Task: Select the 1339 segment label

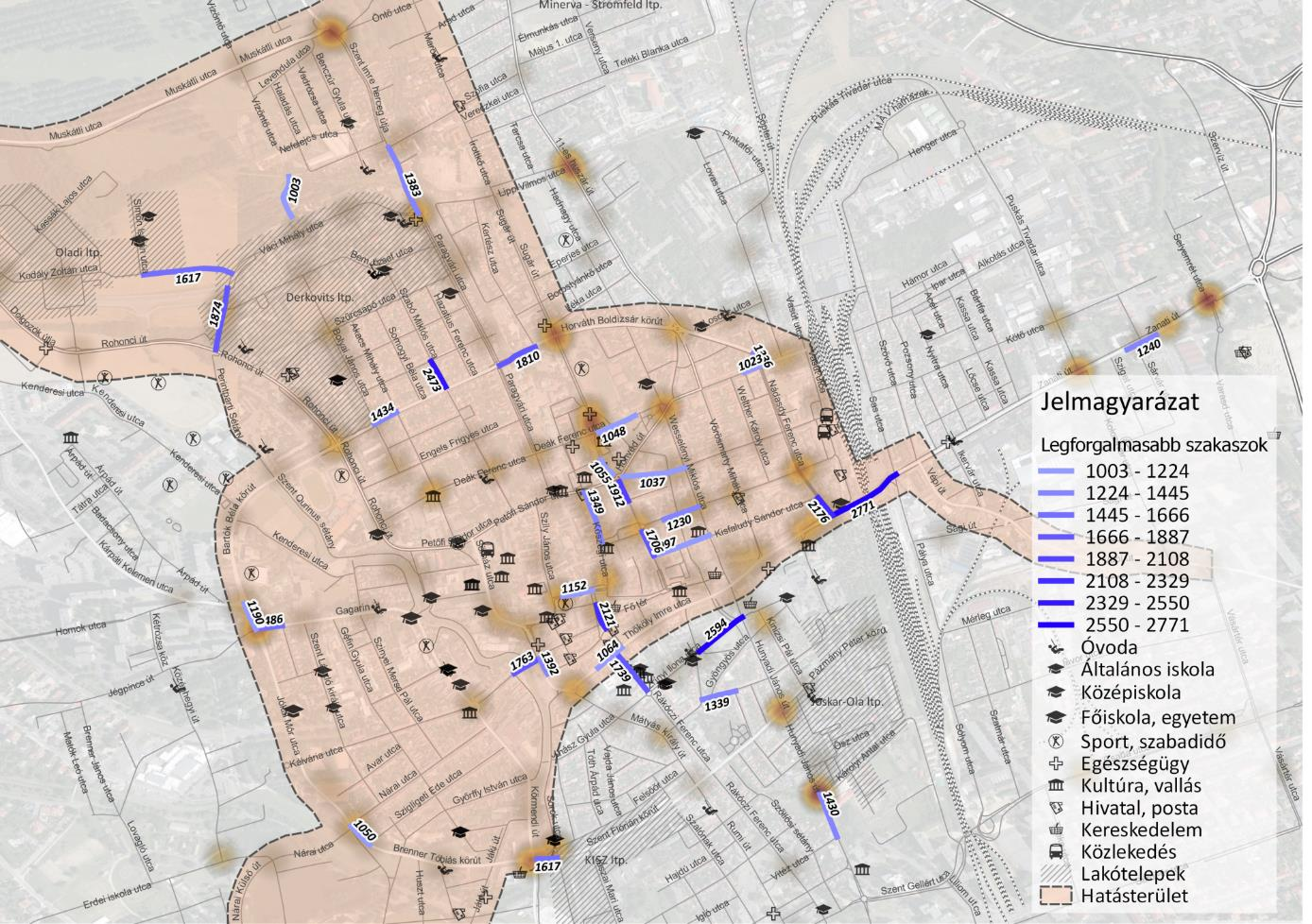Action: [x=716, y=703]
